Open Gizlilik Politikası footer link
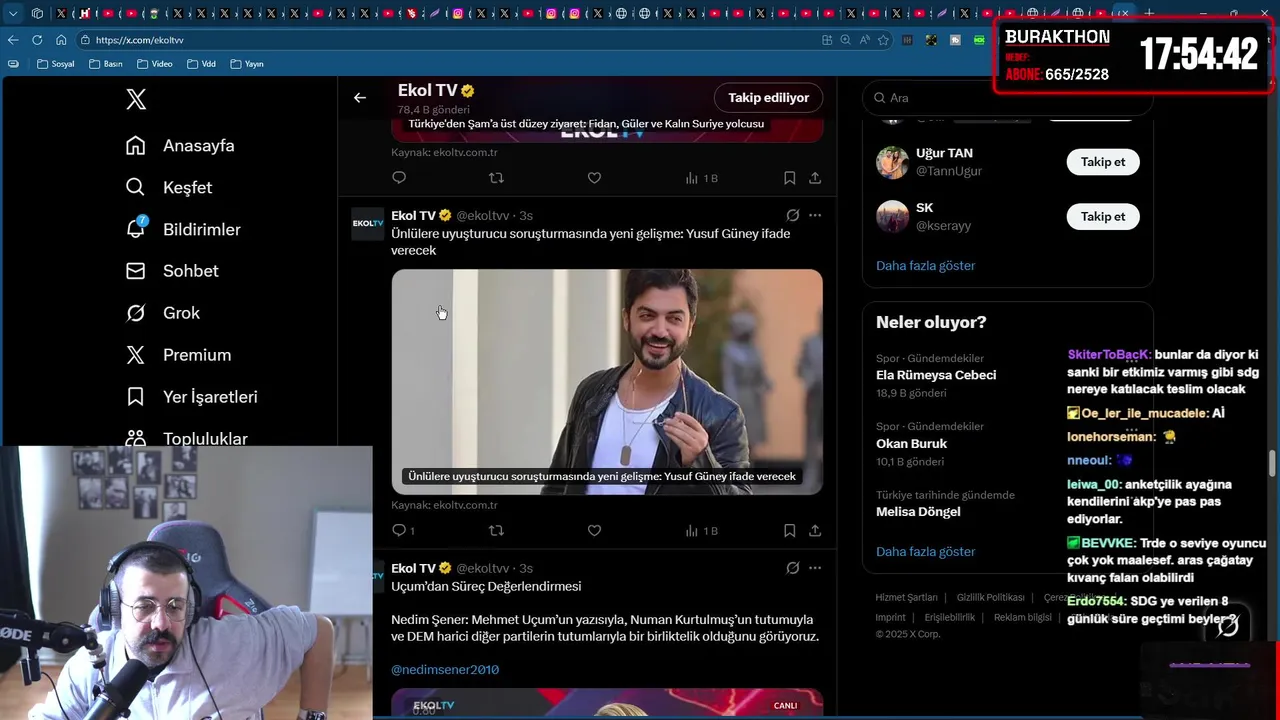Viewport: 1280px width, 720px height. [x=990, y=598]
